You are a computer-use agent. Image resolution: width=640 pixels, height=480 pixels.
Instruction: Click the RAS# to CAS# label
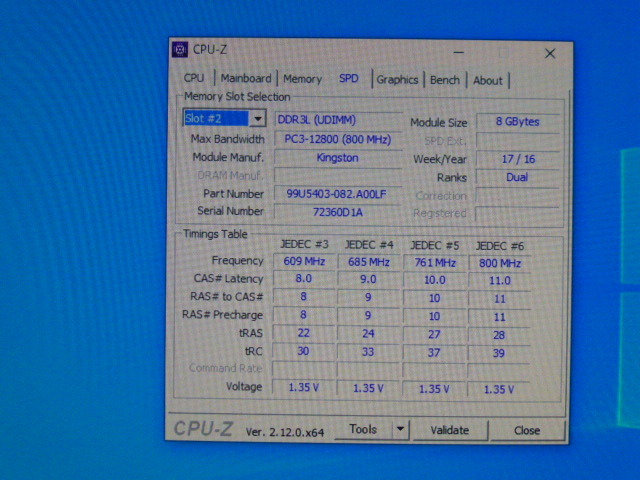pyautogui.click(x=227, y=297)
